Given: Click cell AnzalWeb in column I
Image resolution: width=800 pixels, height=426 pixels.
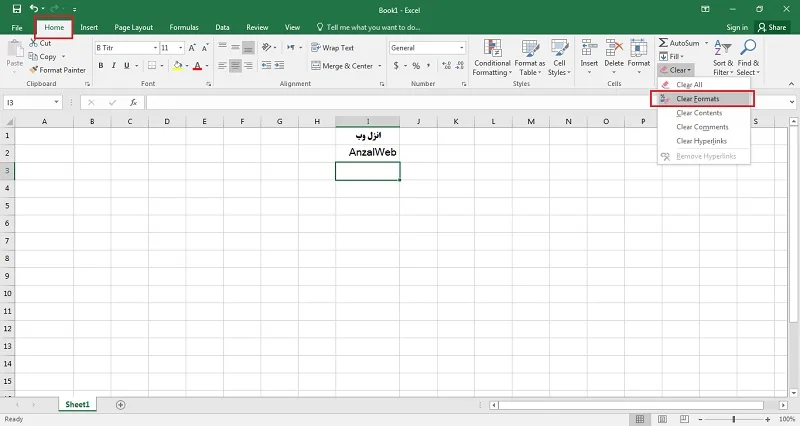Looking at the screenshot, I should pos(368,153).
